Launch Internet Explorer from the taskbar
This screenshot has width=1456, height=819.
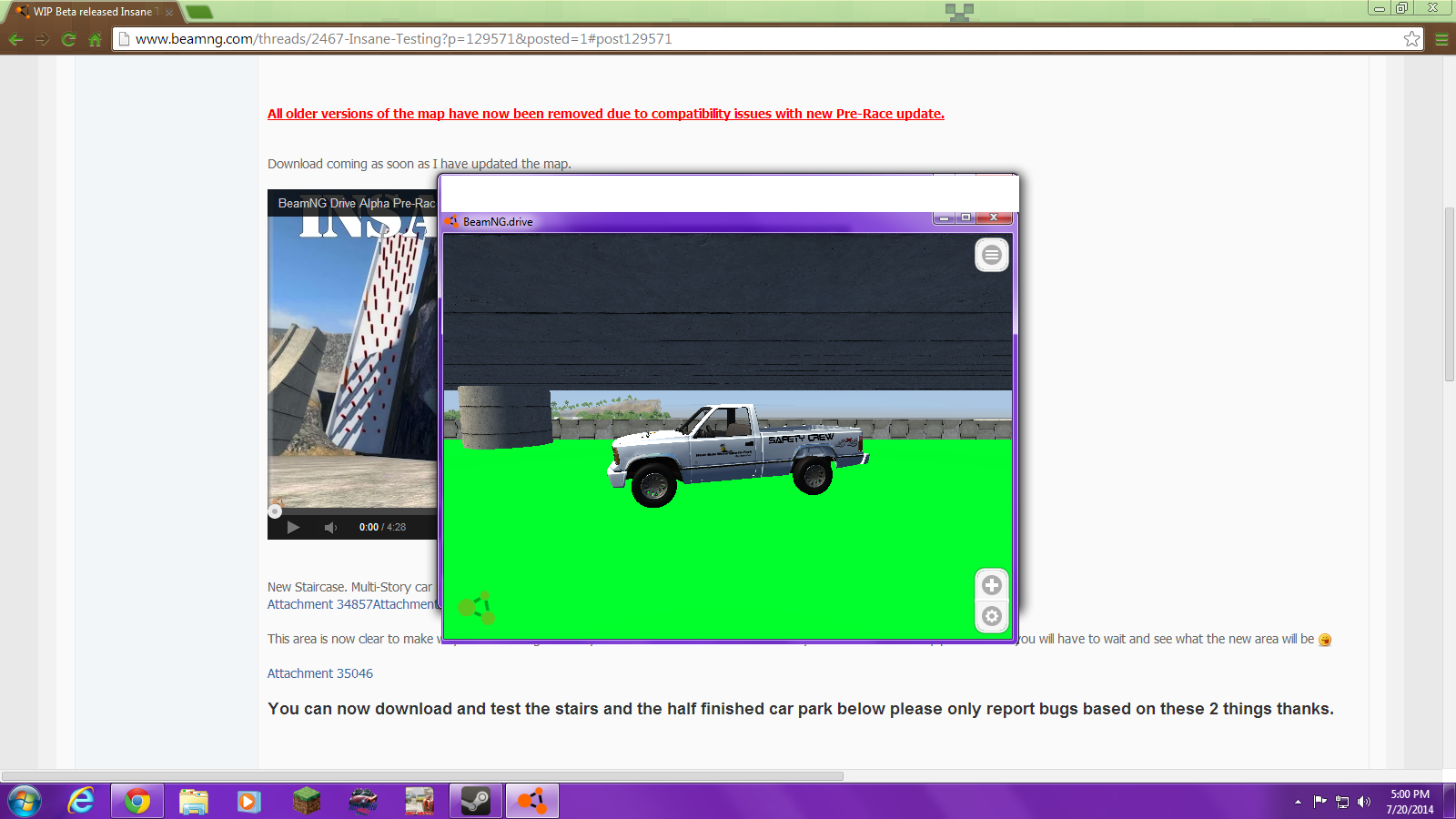pyautogui.click(x=81, y=802)
